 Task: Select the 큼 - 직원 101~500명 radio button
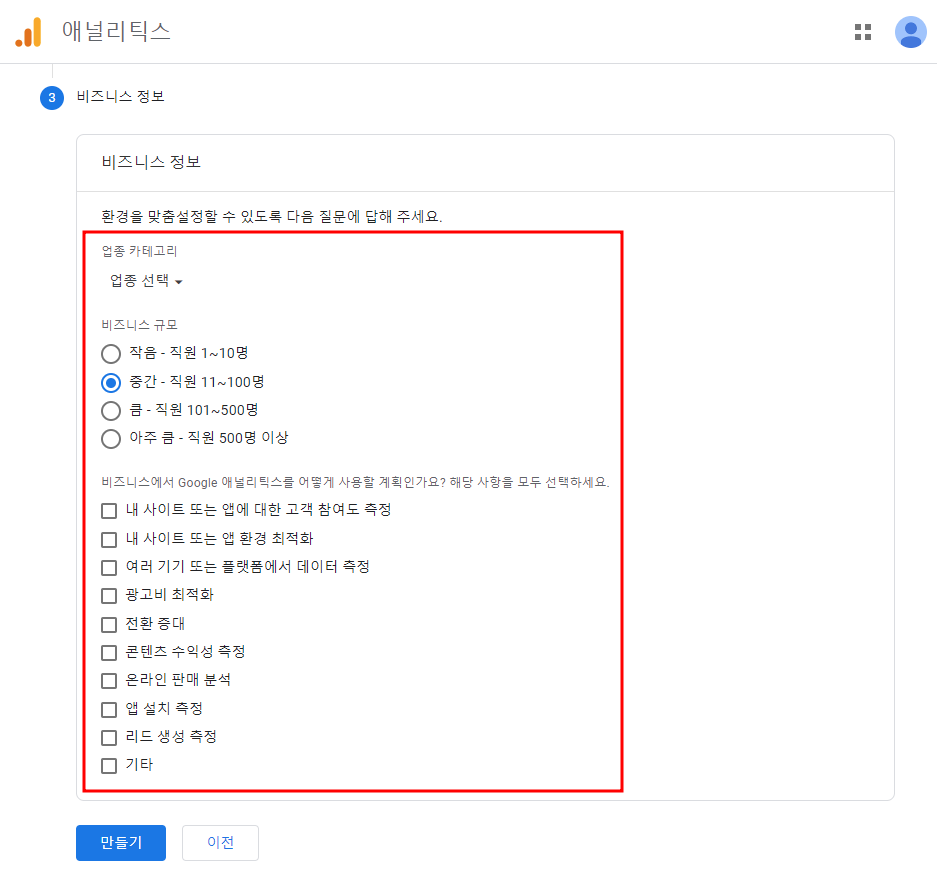pos(111,410)
